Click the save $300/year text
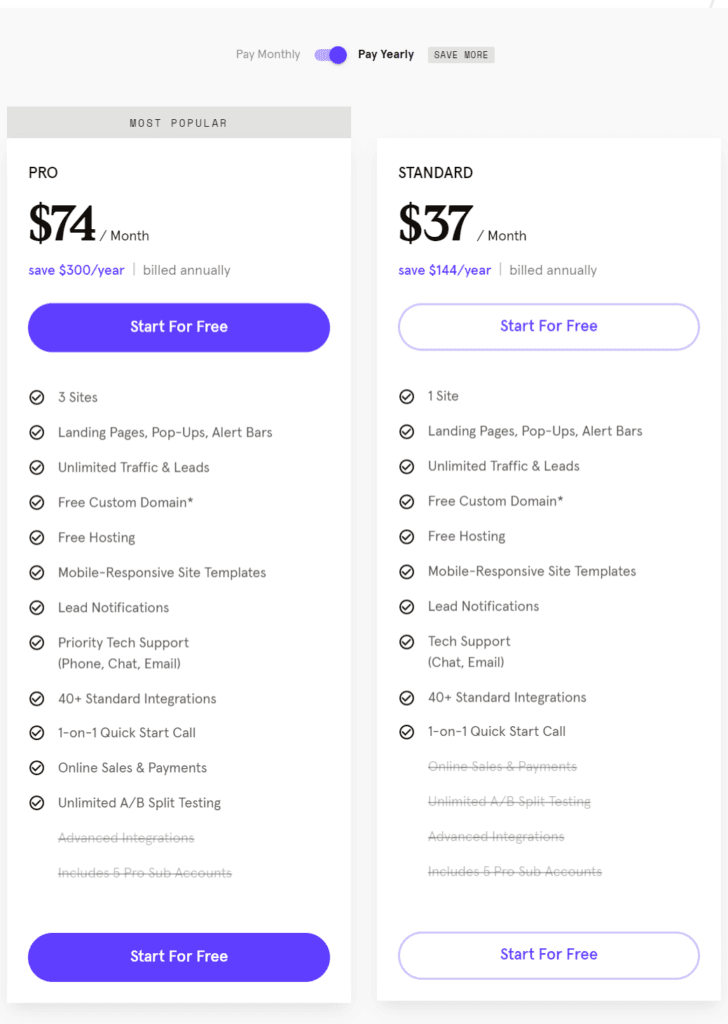Viewport: 728px width, 1024px height. [76, 270]
